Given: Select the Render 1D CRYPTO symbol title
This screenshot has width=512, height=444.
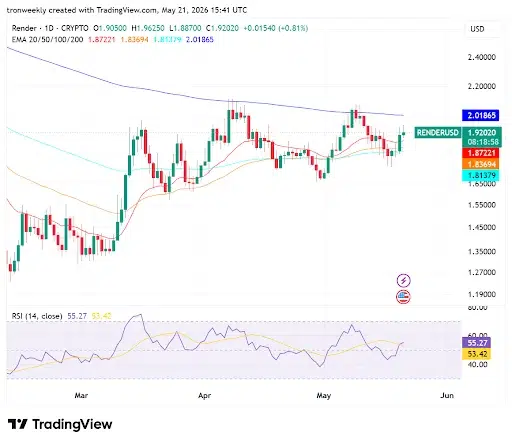Looking at the screenshot, I should (x=50, y=28).
